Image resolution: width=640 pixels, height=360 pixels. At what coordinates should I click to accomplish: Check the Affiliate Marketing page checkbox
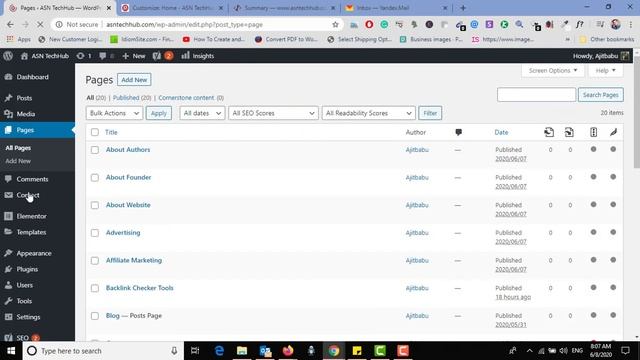[x=95, y=261]
